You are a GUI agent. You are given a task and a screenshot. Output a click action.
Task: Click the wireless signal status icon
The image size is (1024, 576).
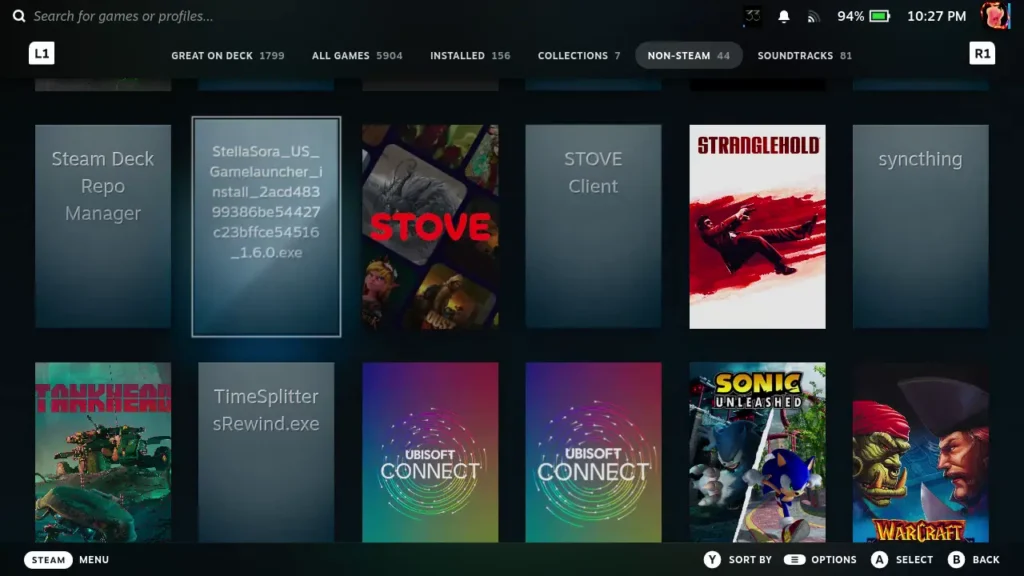point(813,17)
